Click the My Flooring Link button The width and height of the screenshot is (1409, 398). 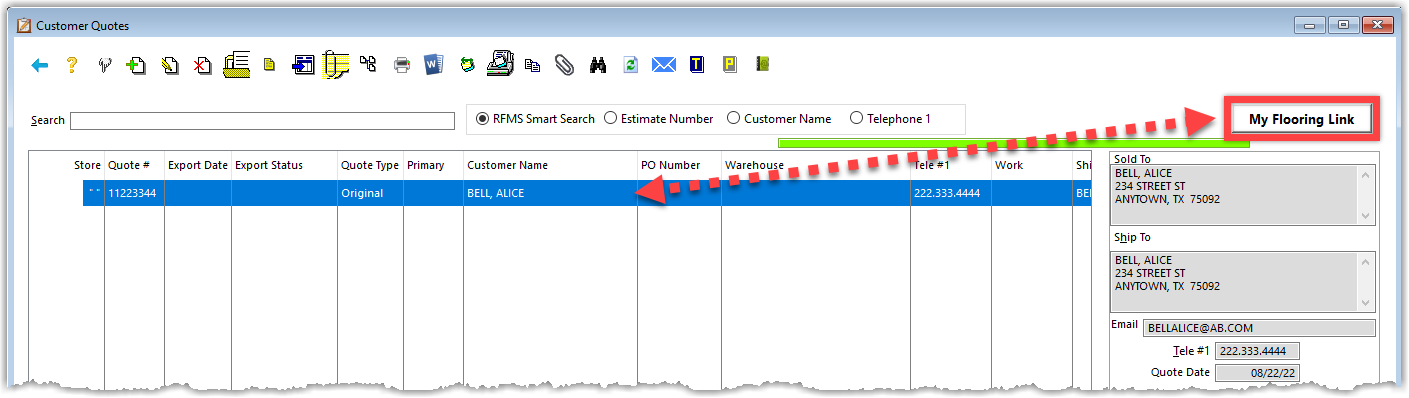[x=1301, y=119]
